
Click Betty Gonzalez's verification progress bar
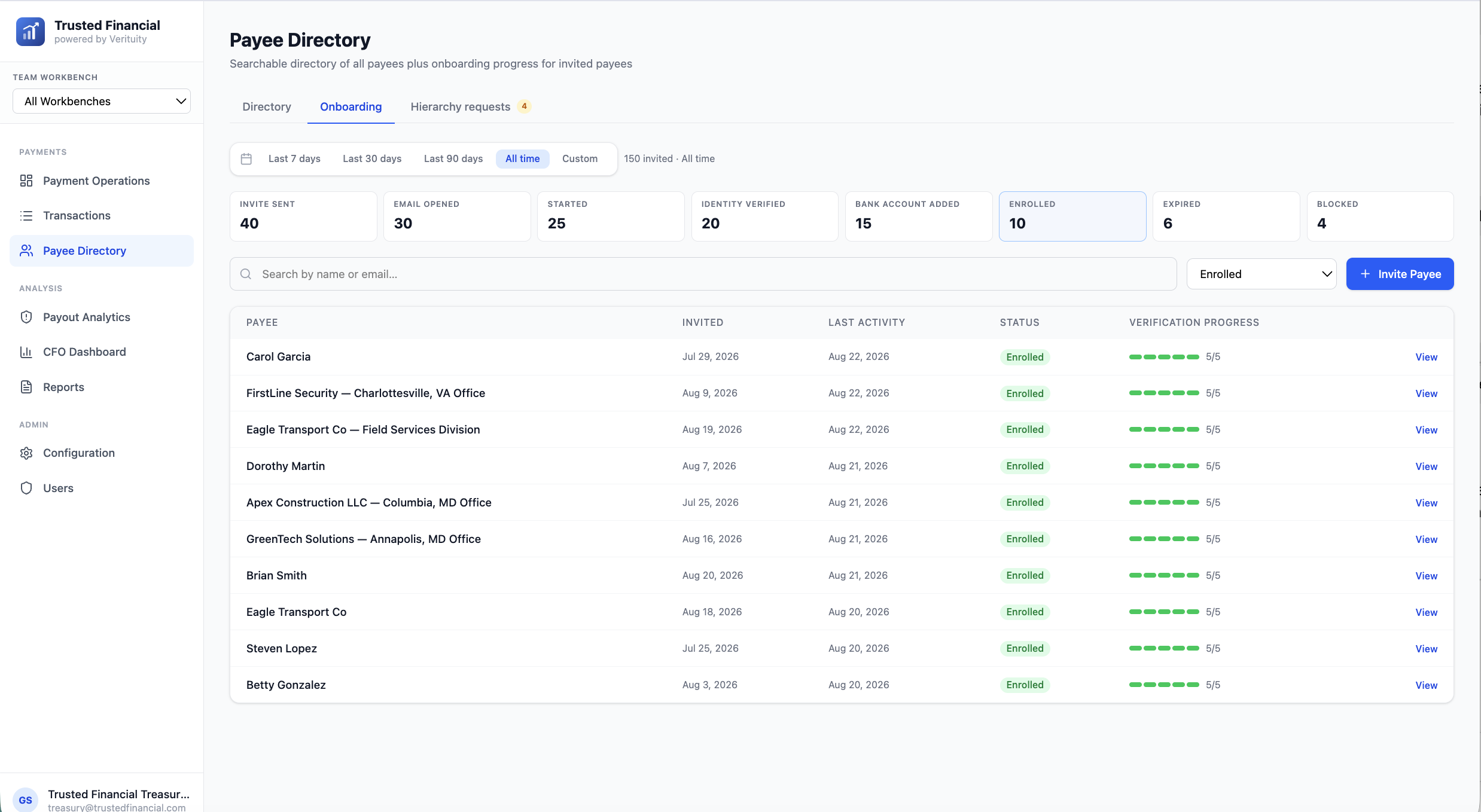[x=1164, y=685]
